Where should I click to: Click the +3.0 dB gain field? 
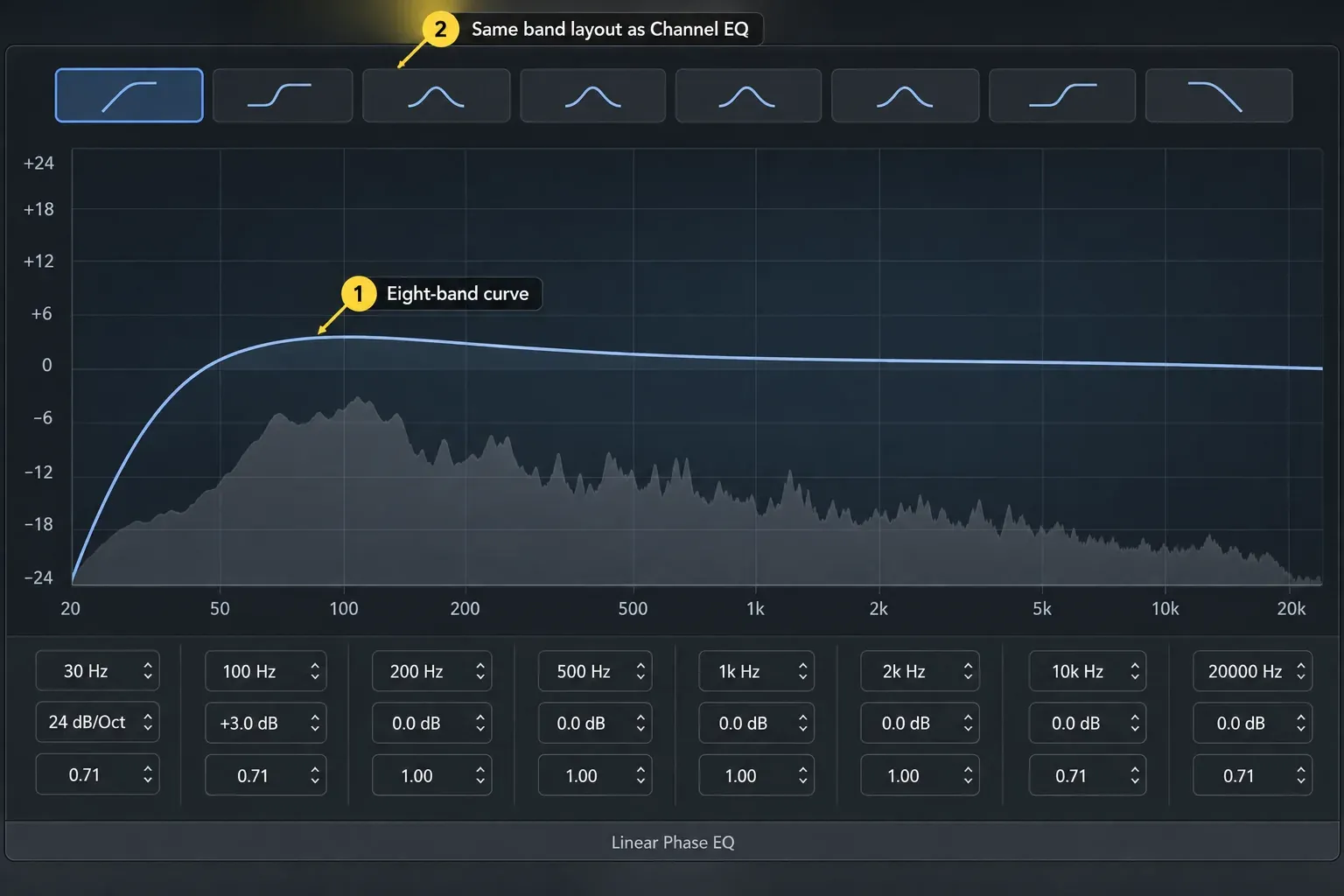tap(265, 723)
